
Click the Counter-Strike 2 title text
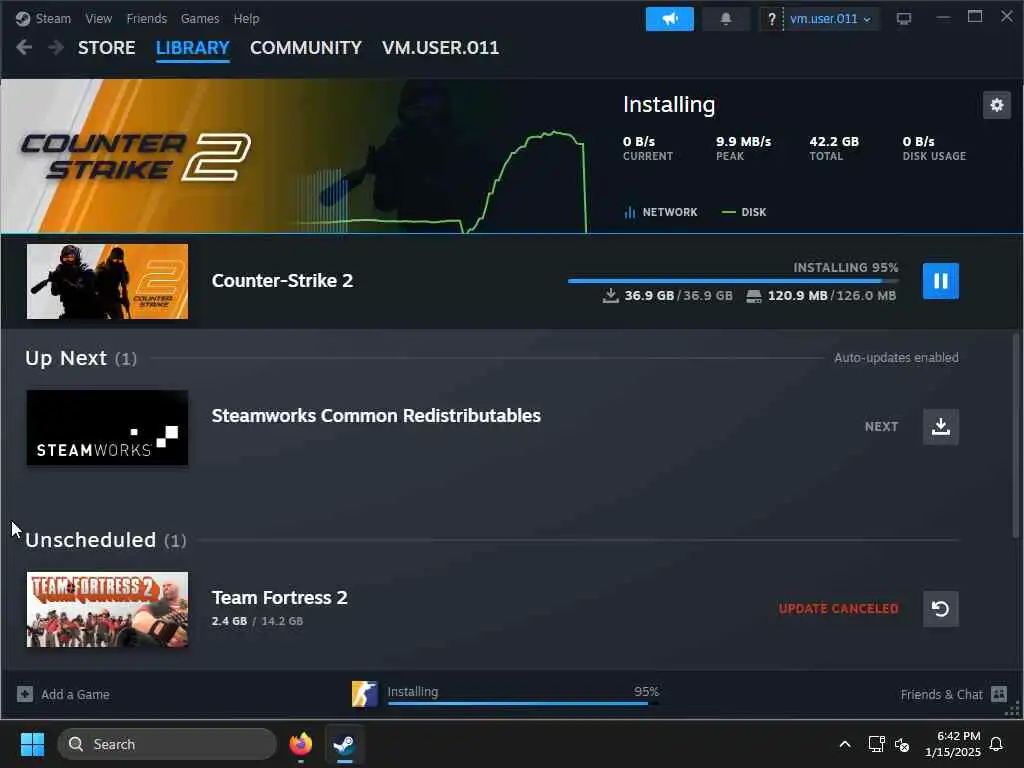282,281
